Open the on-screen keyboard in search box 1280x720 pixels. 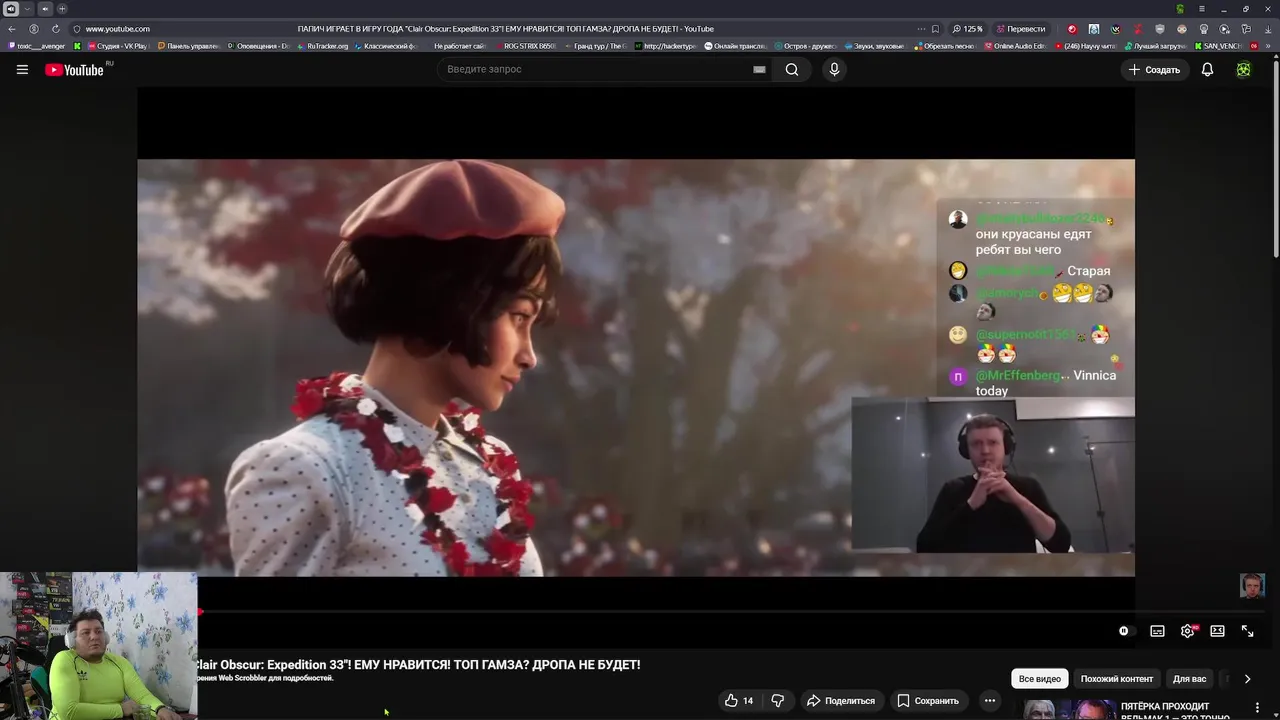click(x=759, y=69)
